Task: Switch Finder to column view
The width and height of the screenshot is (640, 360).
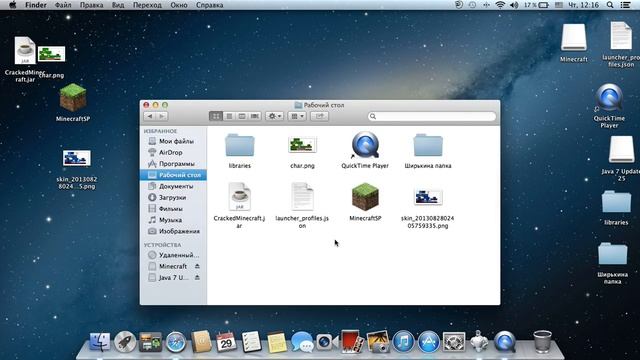Action: [x=242, y=116]
